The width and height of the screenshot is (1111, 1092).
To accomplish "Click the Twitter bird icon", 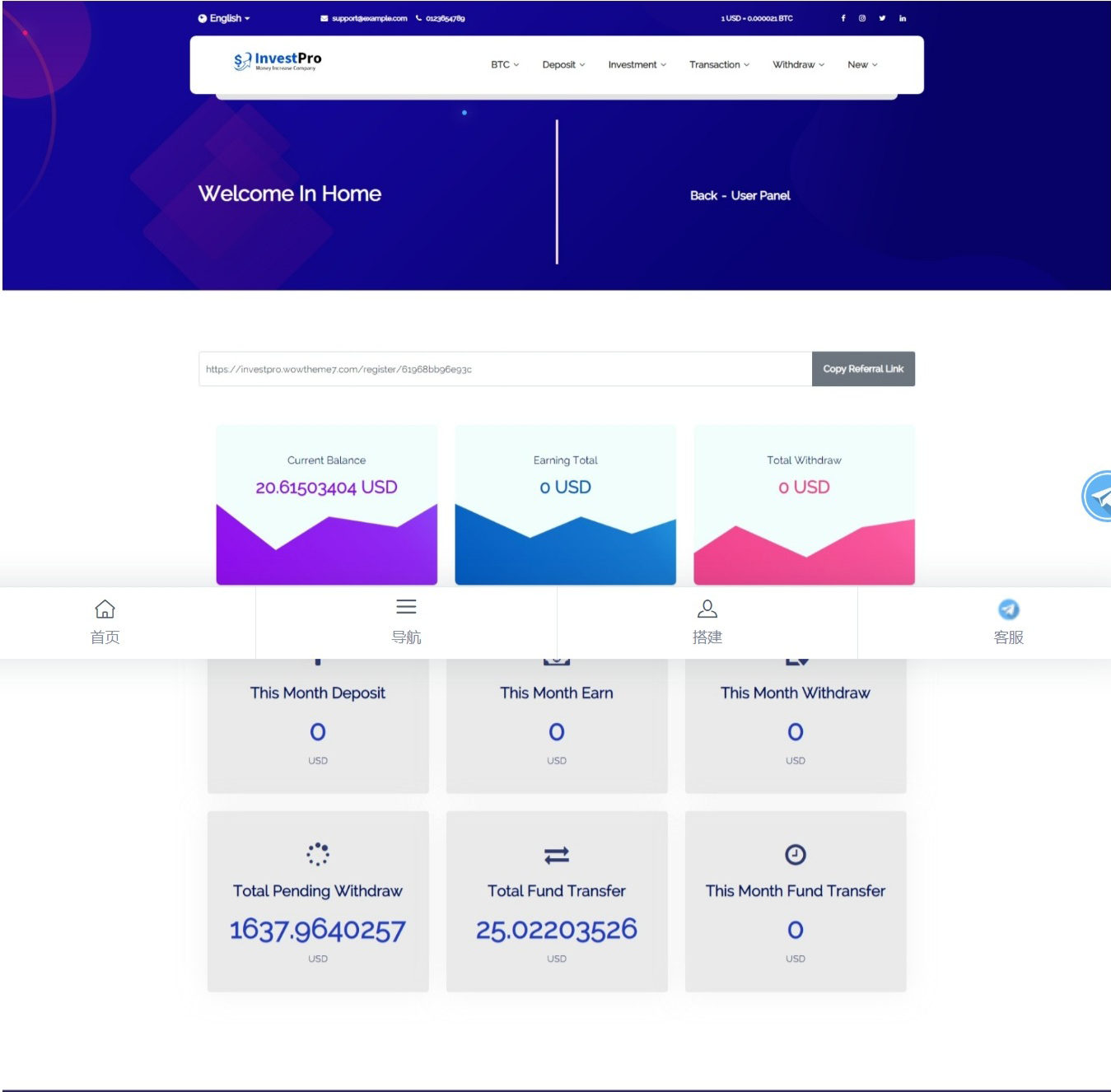I will (x=882, y=18).
